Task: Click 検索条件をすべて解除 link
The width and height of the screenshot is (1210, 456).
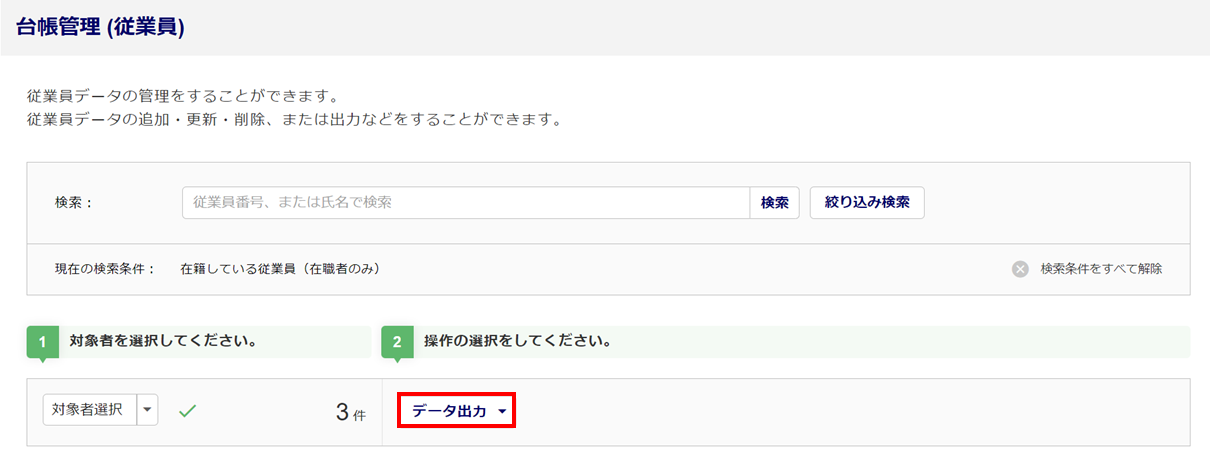Action: tap(1102, 269)
